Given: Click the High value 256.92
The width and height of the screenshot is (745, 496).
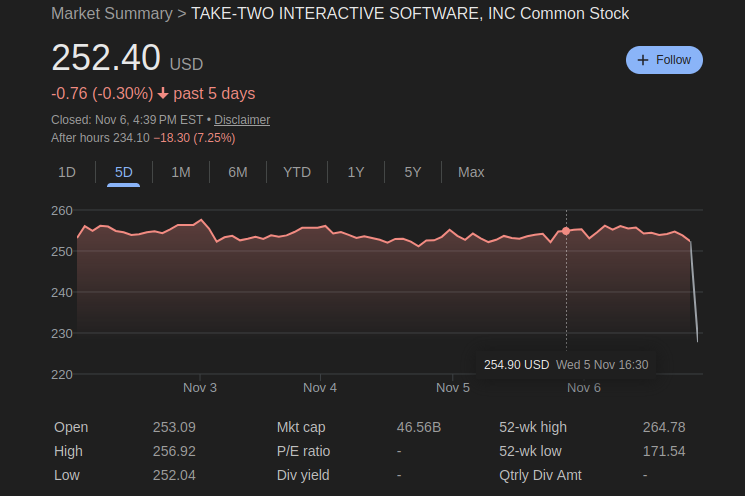Looking at the screenshot, I should 174,451.
